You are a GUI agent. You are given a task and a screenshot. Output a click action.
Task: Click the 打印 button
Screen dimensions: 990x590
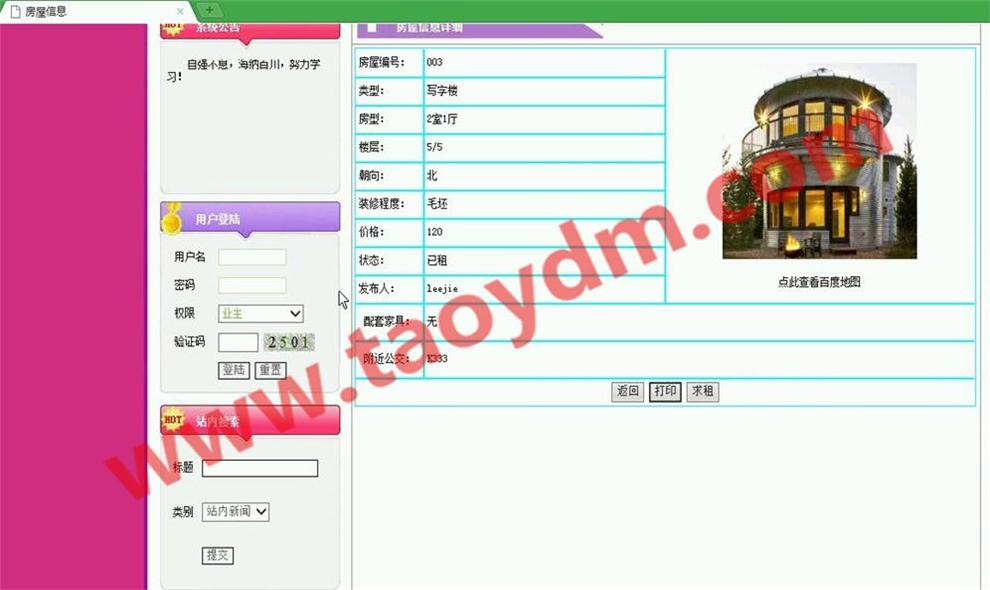click(x=665, y=391)
